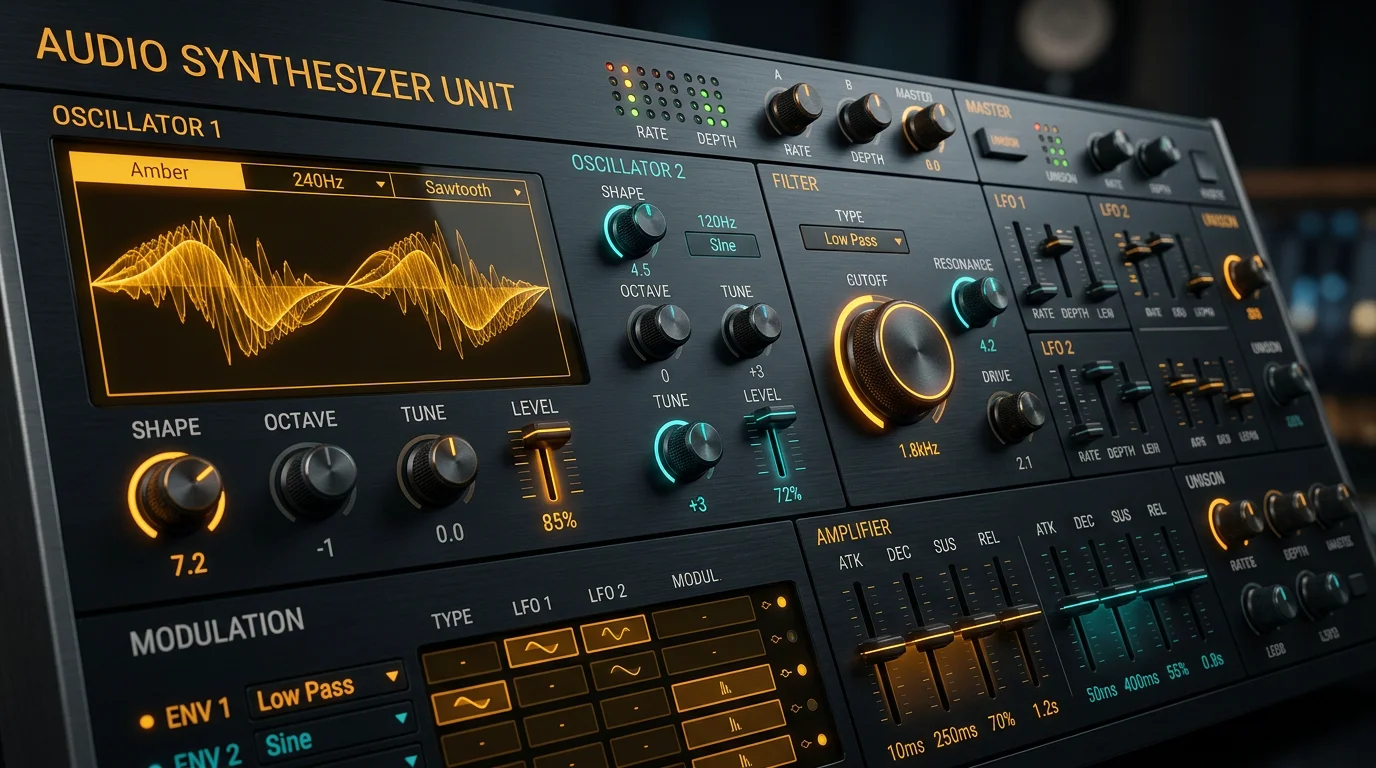Viewport: 1376px width, 768px height.
Task: Click the routing icon beside the top modulation matrix row
Action: coord(767,603)
